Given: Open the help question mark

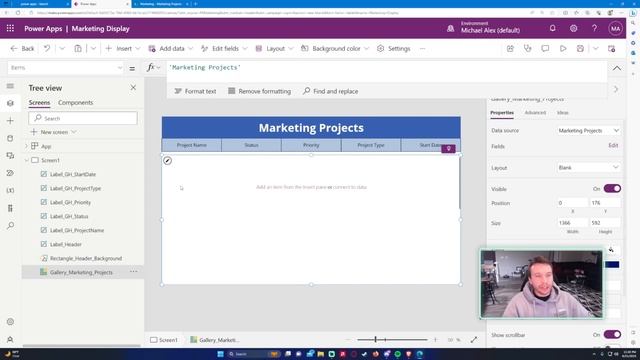Looking at the screenshot, I should pyautogui.click(x=594, y=28).
